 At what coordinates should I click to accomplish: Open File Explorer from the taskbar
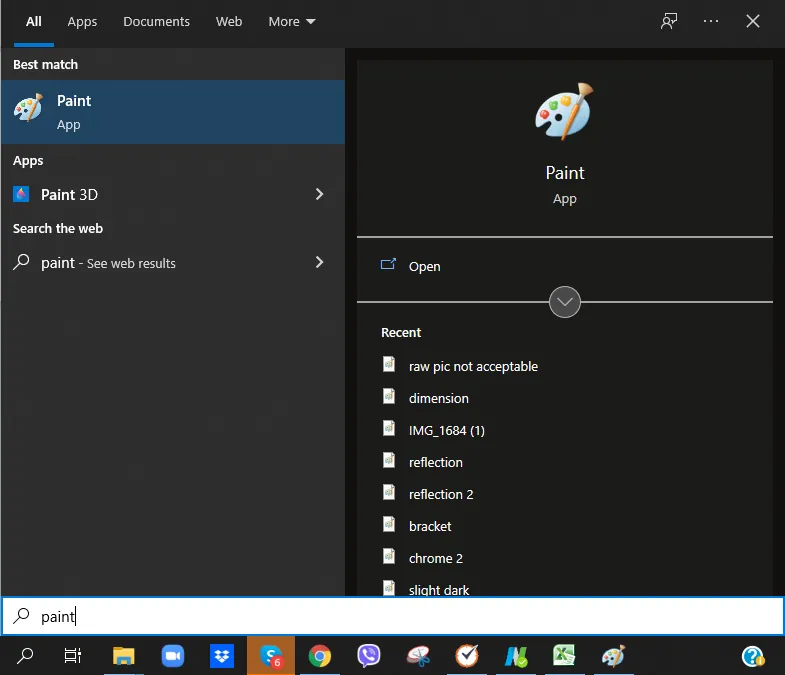pos(123,655)
